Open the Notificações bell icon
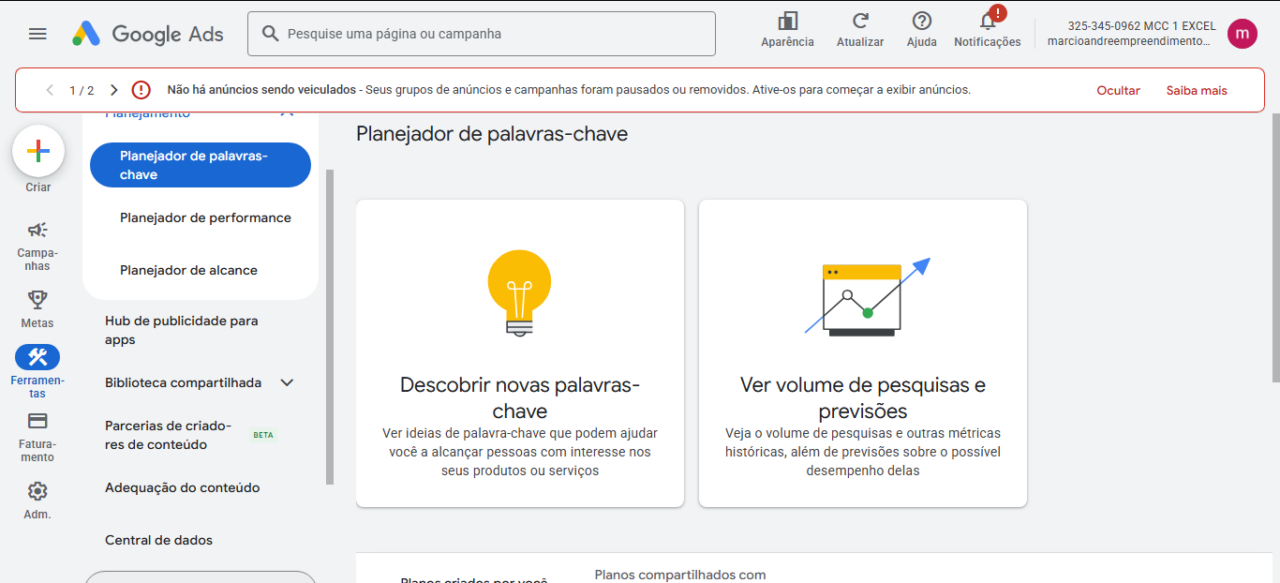The width and height of the screenshot is (1280, 583). 987,22
